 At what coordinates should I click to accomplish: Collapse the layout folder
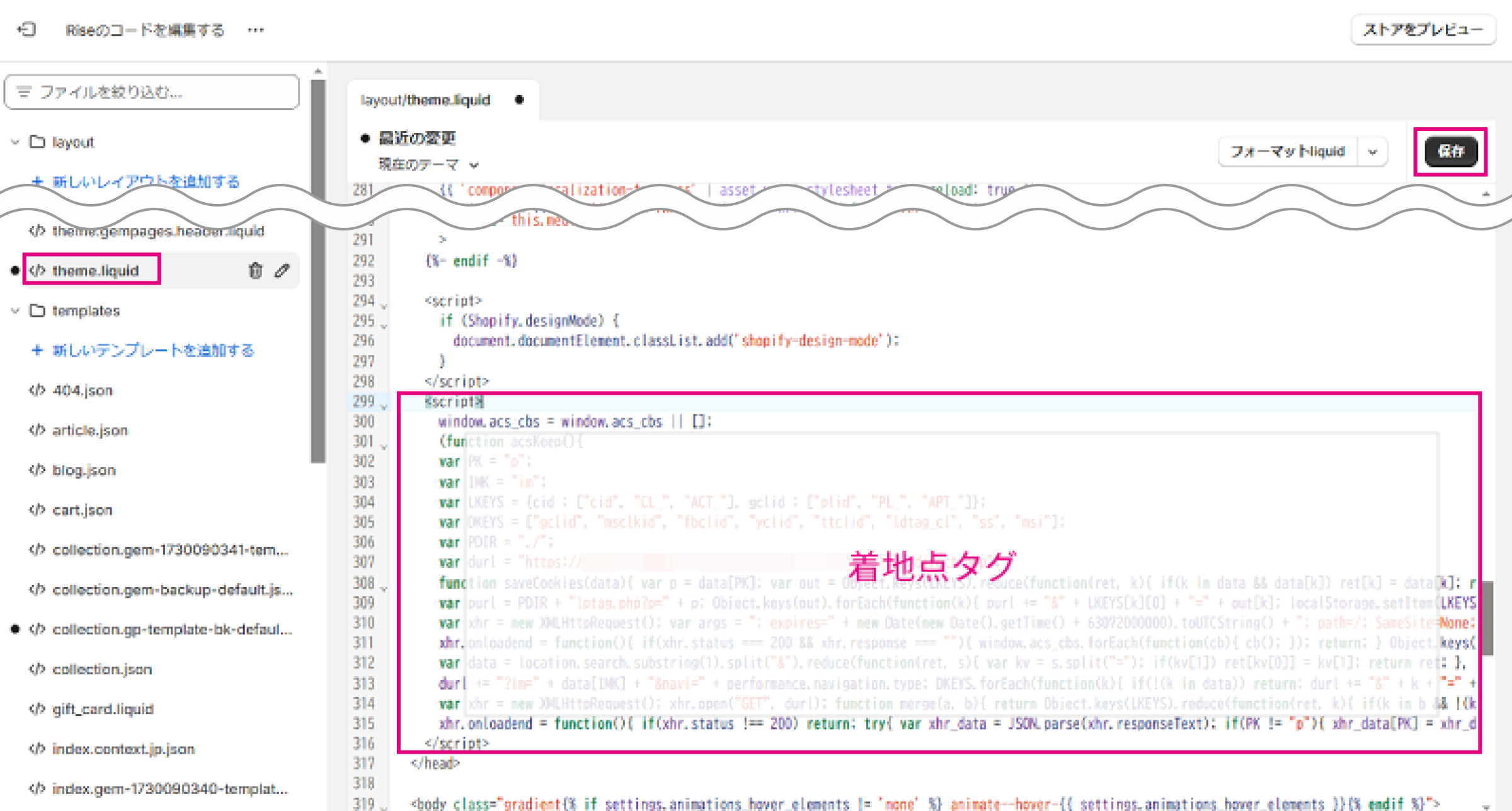click(15, 142)
